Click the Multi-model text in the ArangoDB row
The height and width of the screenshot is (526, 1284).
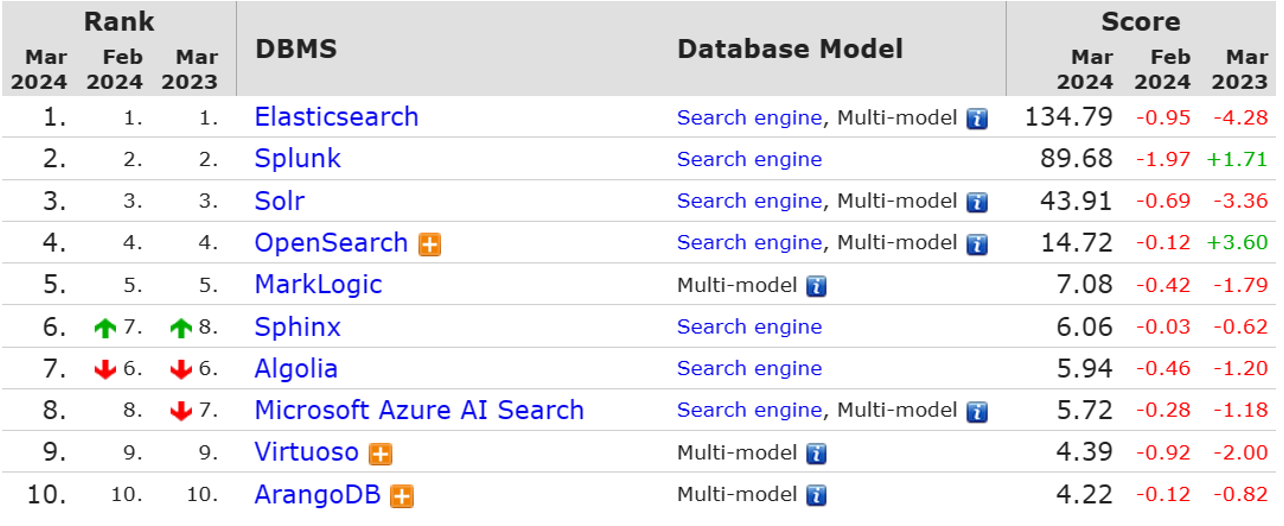click(x=738, y=494)
